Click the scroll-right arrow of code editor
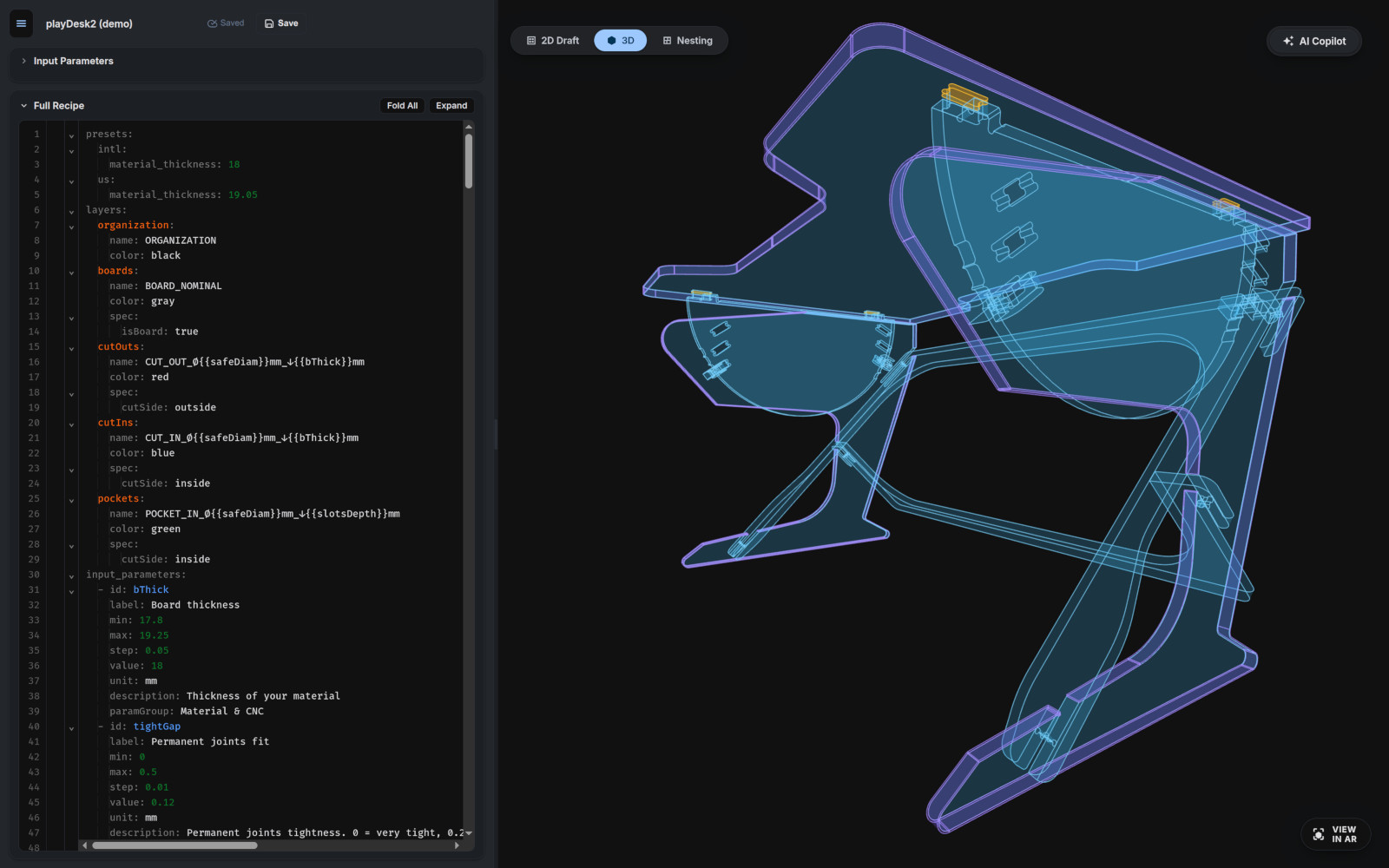 pyautogui.click(x=458, y=845)
